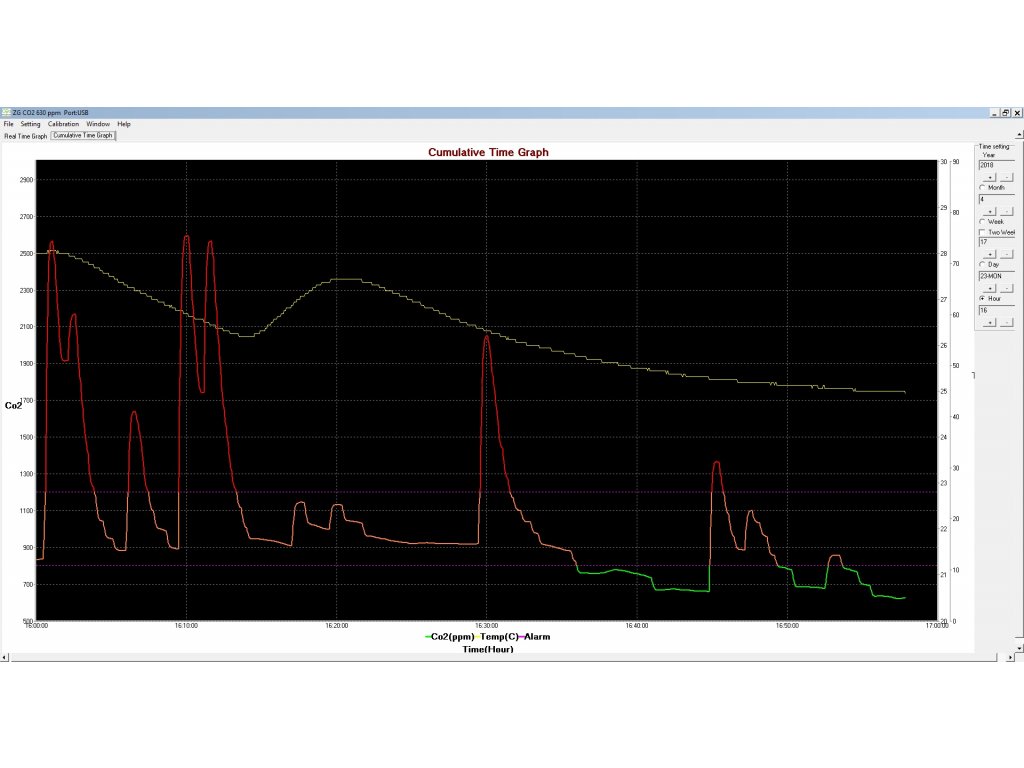The width and height of the screenshot is (1024, 768).
Task: Click the vertical scrollbar down arrow
Action: click(x=1019, y=648)
